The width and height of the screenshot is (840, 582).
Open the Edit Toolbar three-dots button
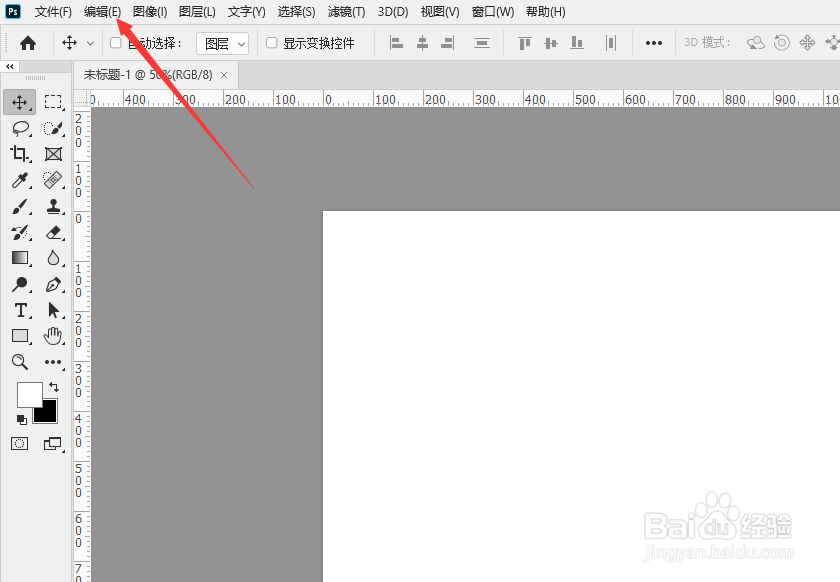tap(53, 362)
